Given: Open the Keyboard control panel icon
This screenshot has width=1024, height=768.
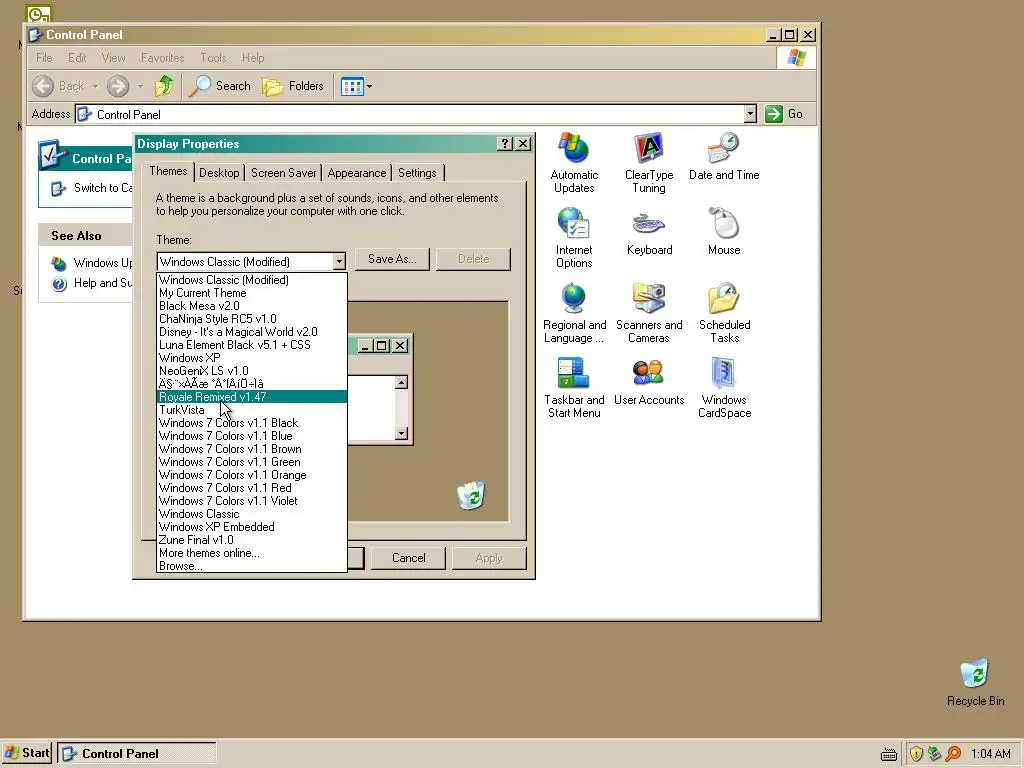Looking at the screenshot, I should (x=648, y=232).
